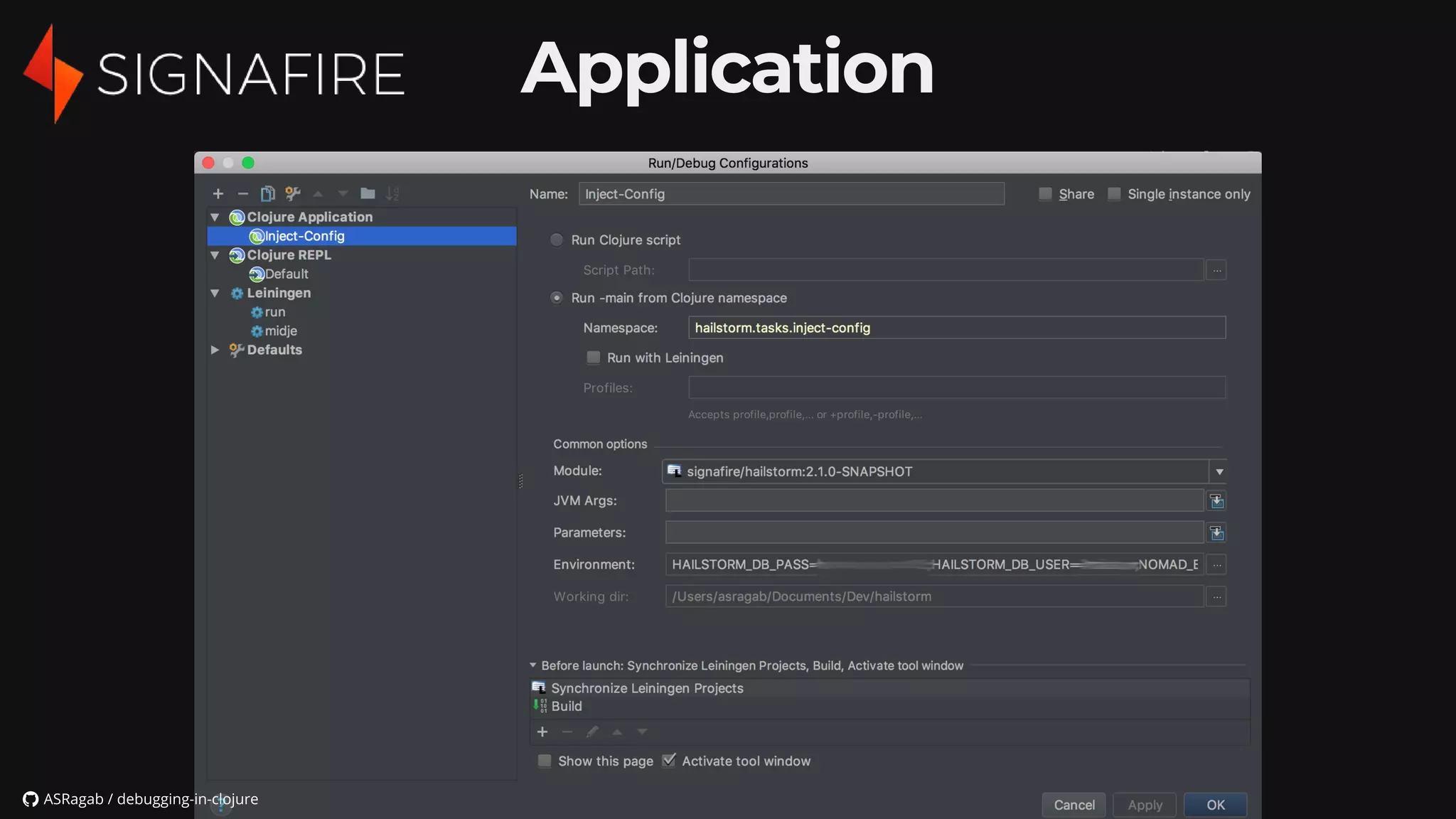Open Environment variables editor button
The image size is (1456, 819).
click(x=1217, y=565)
